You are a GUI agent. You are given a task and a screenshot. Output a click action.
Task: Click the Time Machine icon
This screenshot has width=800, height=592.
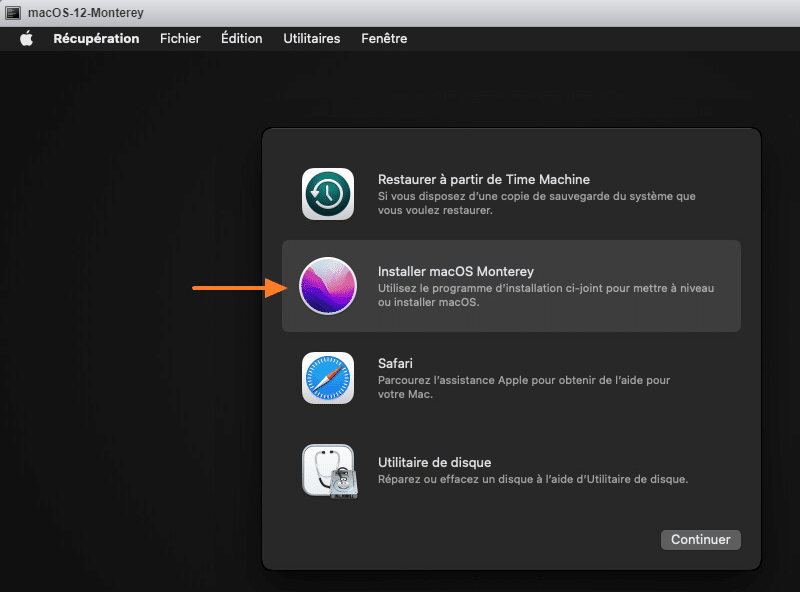tap(328, 194)
